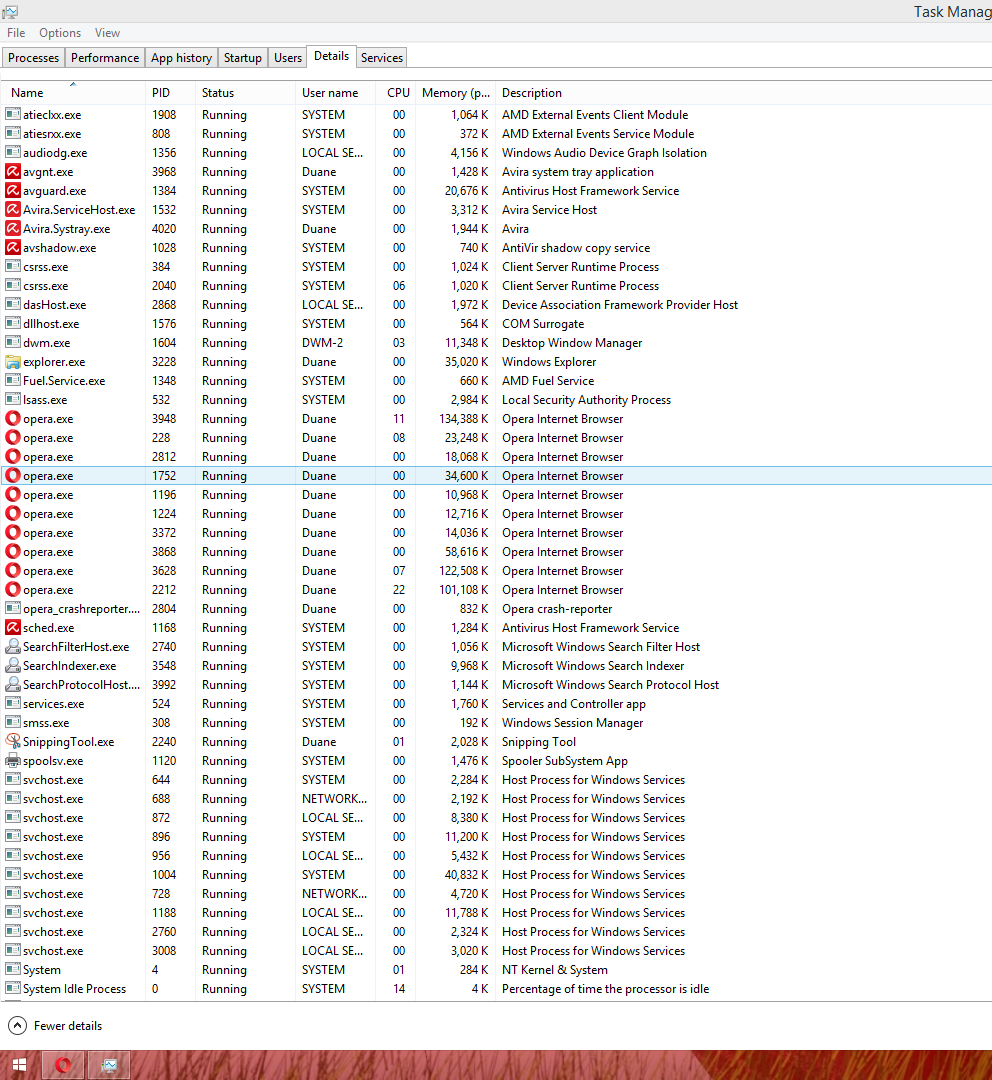Click the NT Kernel & System description
The width and height of the screenshot is (992, 1080).
[x=555, y=970]
